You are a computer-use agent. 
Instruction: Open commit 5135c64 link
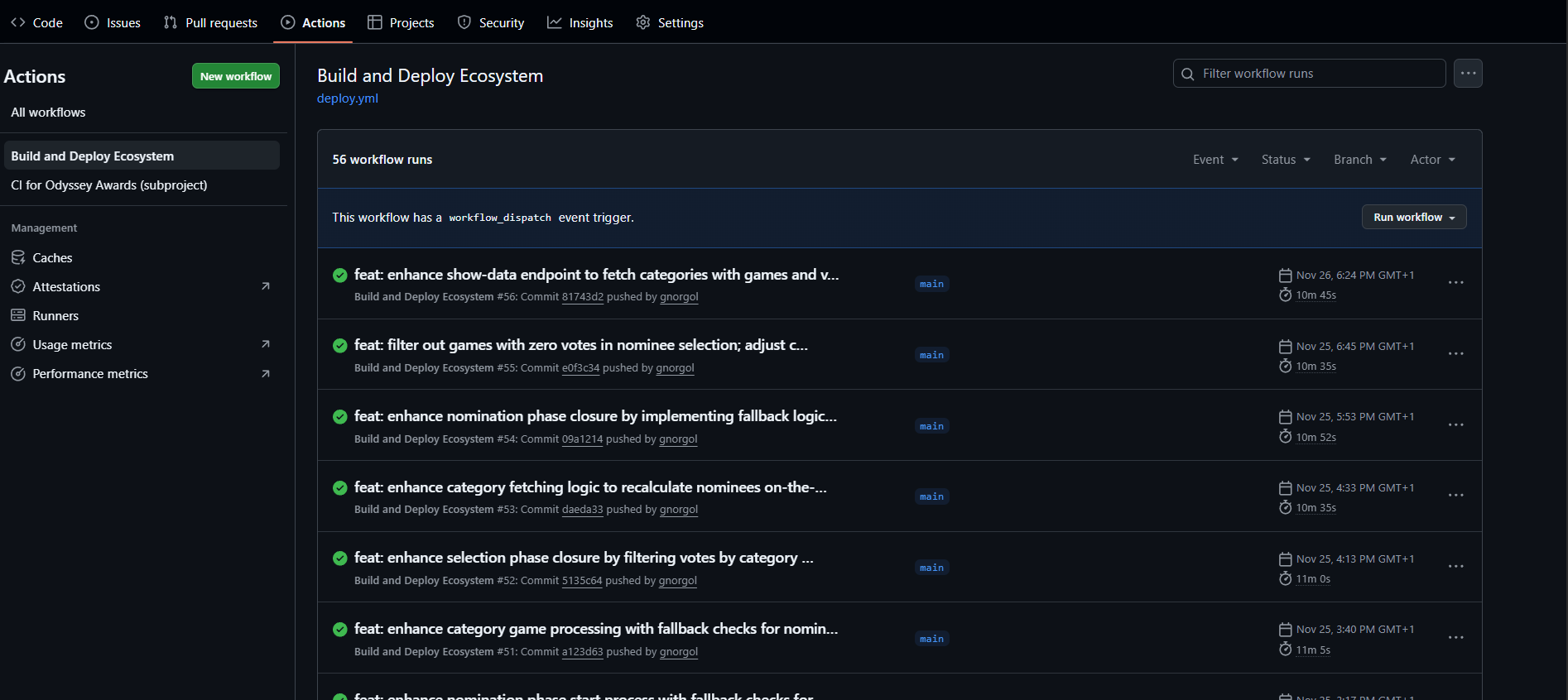coord(582,581)
